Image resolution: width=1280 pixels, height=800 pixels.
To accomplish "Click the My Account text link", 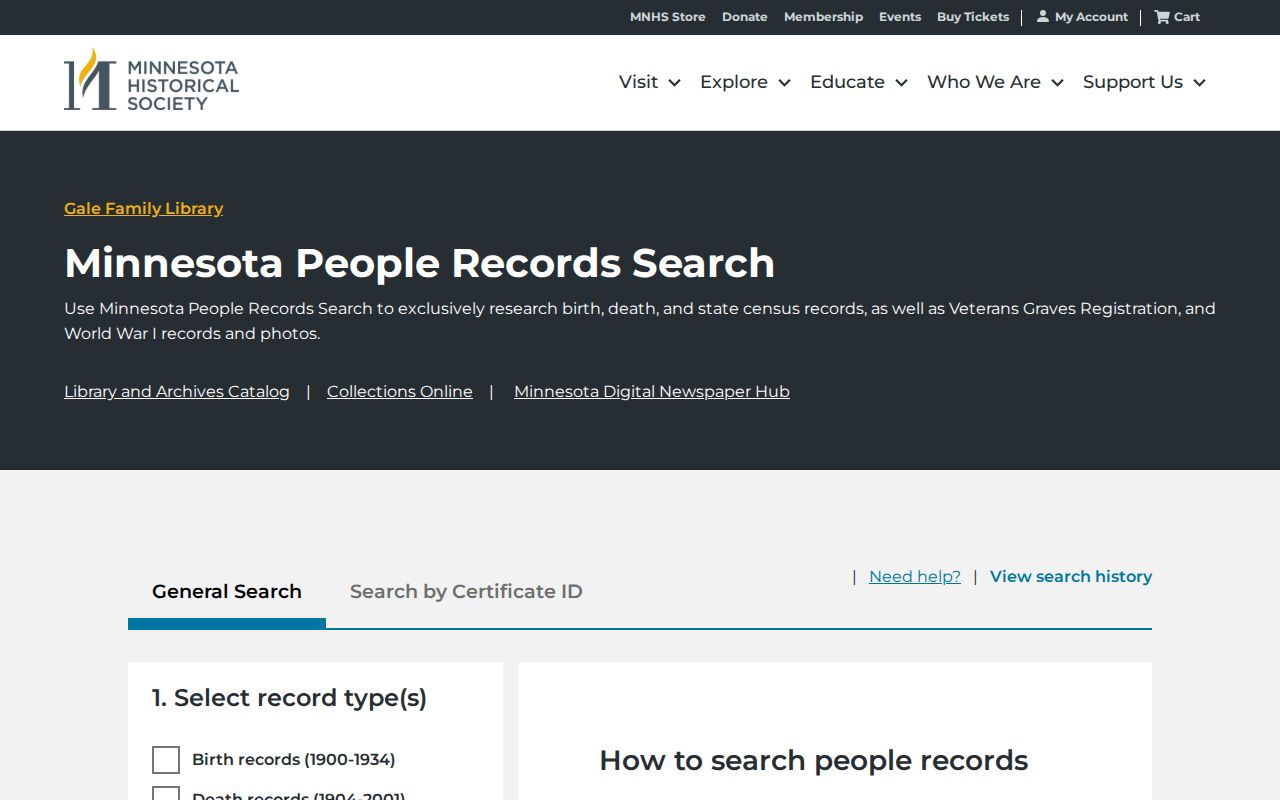I will [1091, 17].
